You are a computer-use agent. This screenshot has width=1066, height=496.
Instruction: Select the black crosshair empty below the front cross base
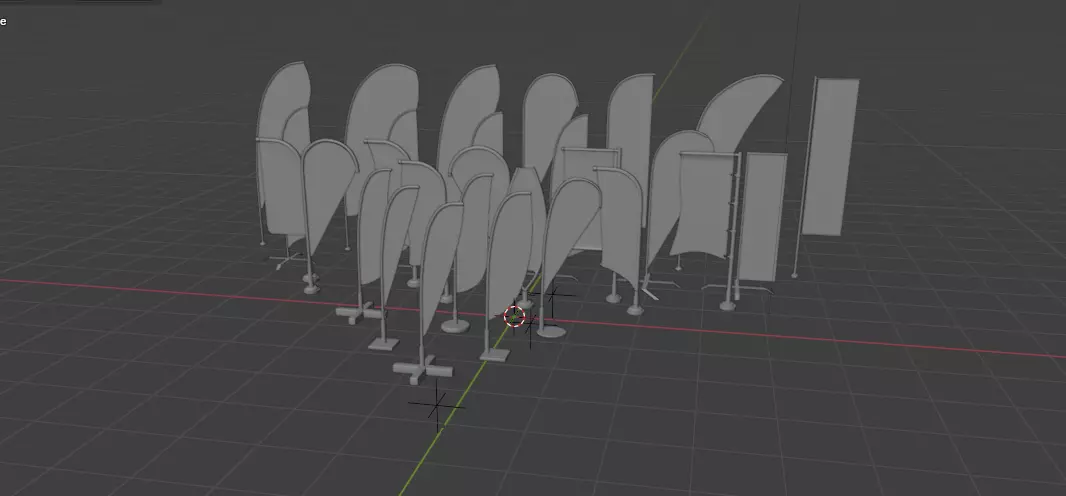(x=436, y=406)
